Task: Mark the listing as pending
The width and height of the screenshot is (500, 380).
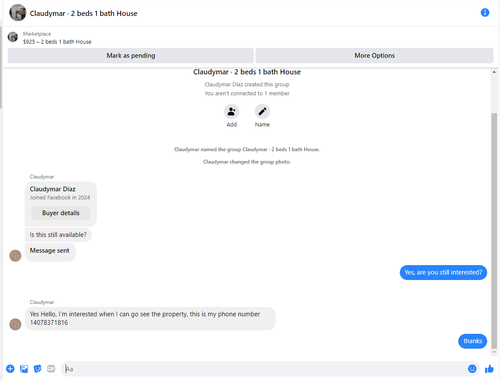Action: click(131, 56)
